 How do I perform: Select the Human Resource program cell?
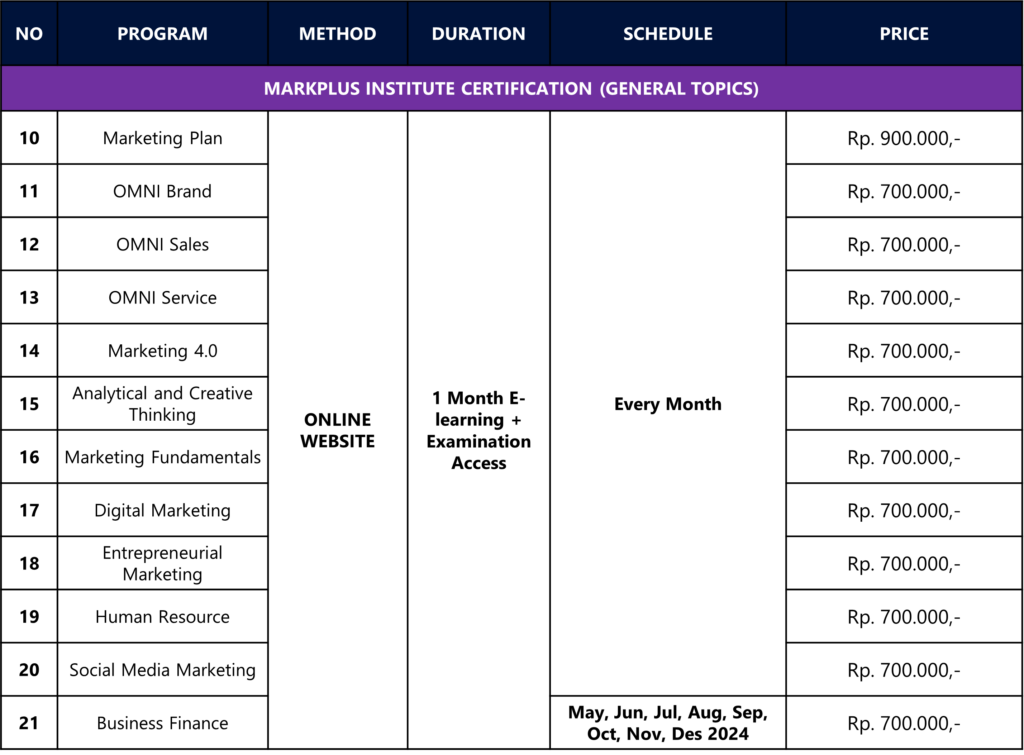[162, 617]
